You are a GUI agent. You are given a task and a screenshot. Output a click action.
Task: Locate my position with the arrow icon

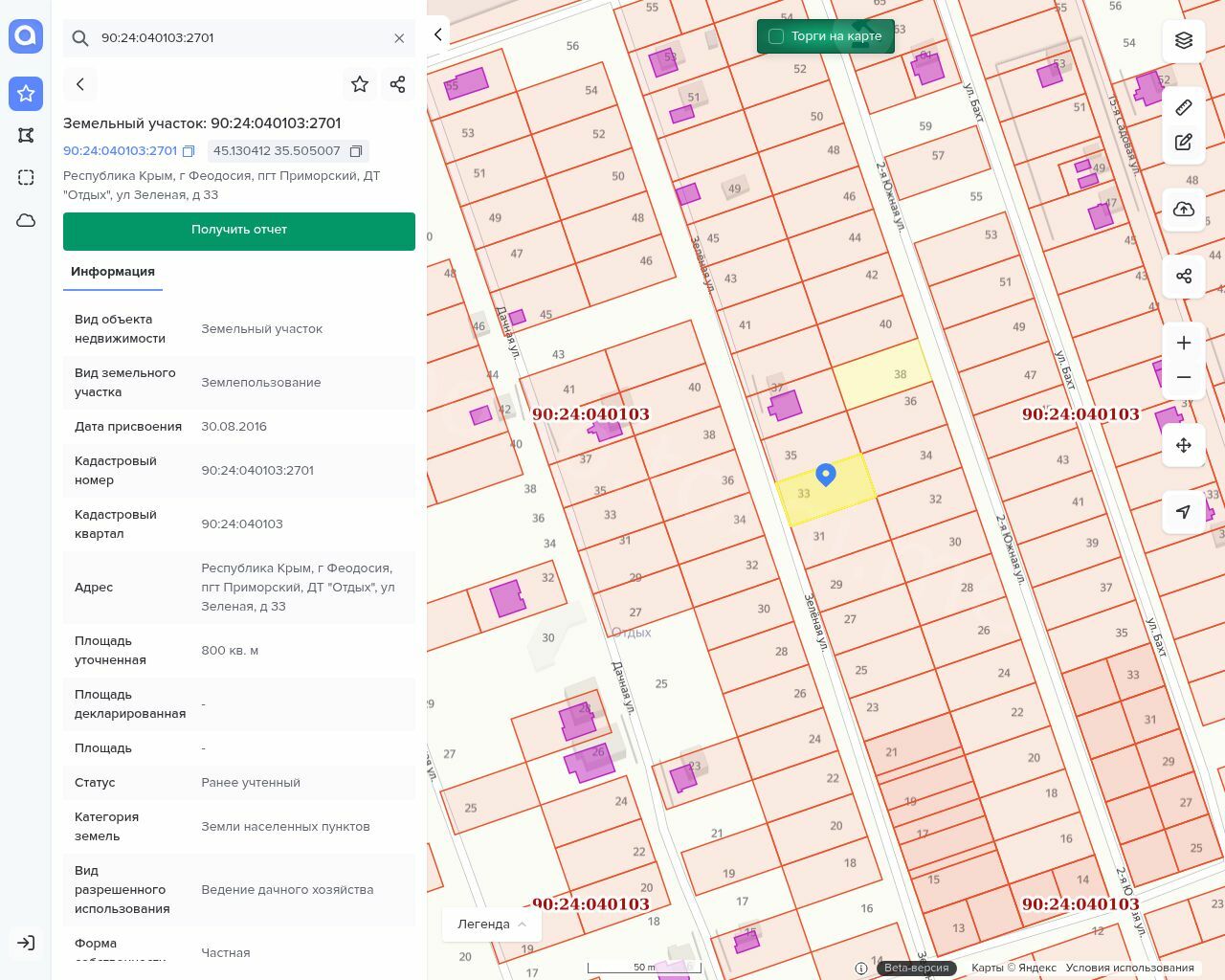click(x=1184, y=512)
